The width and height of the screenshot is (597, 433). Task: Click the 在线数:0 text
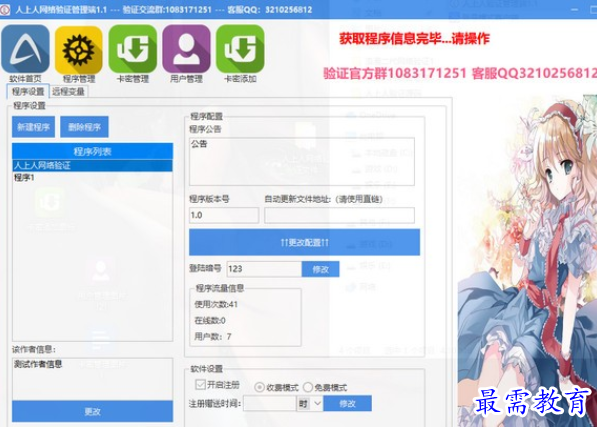click(210, 321)
